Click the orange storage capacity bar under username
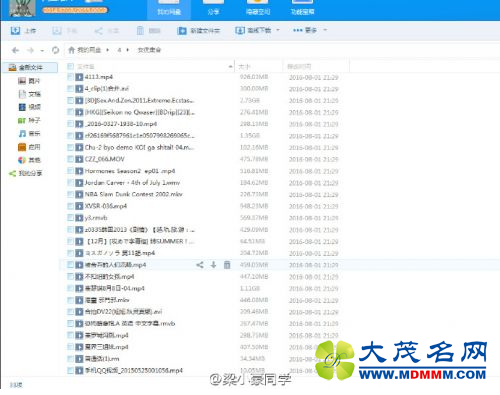500x395 pixels. pyautogui.click(x=75, y=10)
